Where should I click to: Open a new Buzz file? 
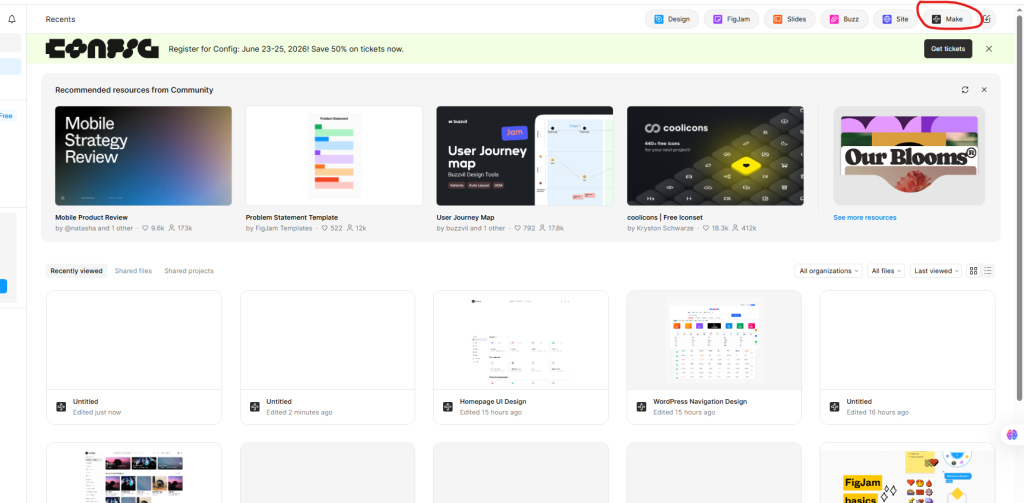[845, 19]
